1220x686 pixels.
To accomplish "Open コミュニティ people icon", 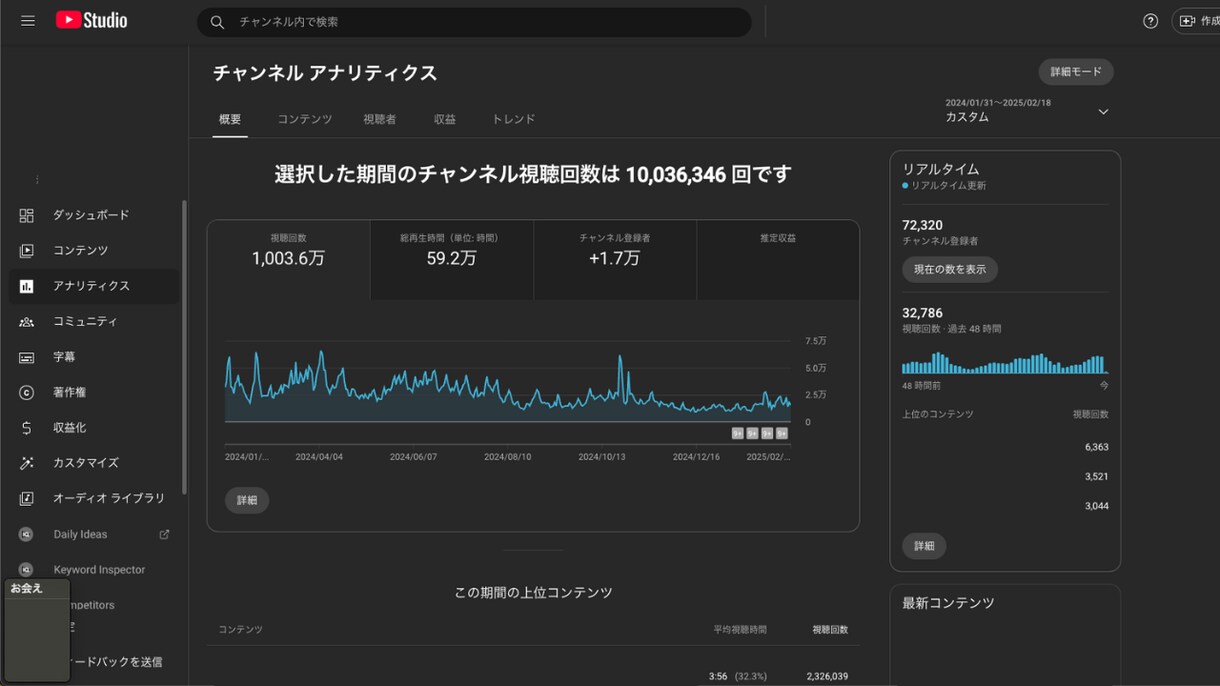I will click(x=27, y=321).
